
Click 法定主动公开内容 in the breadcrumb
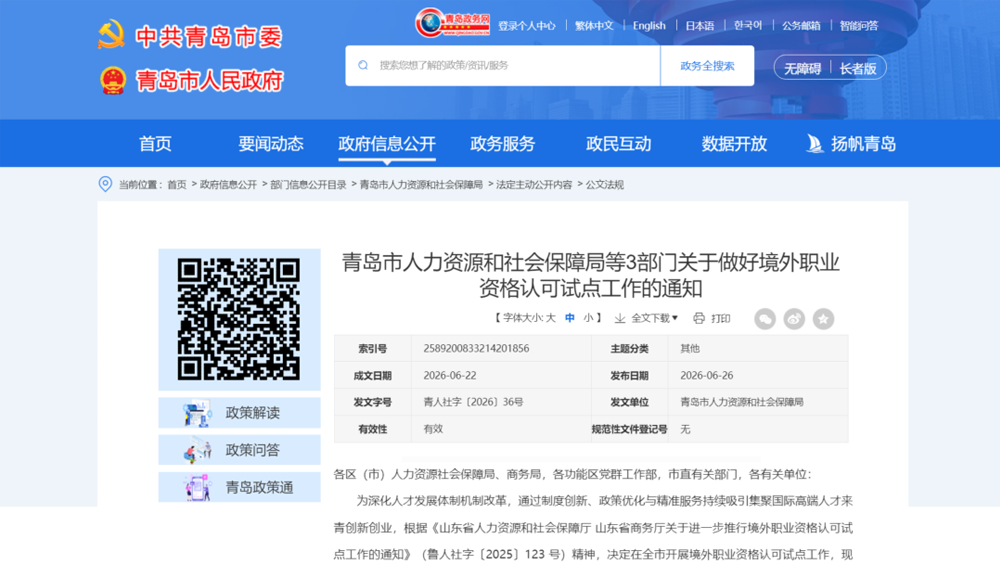click(x=534, y=184)
